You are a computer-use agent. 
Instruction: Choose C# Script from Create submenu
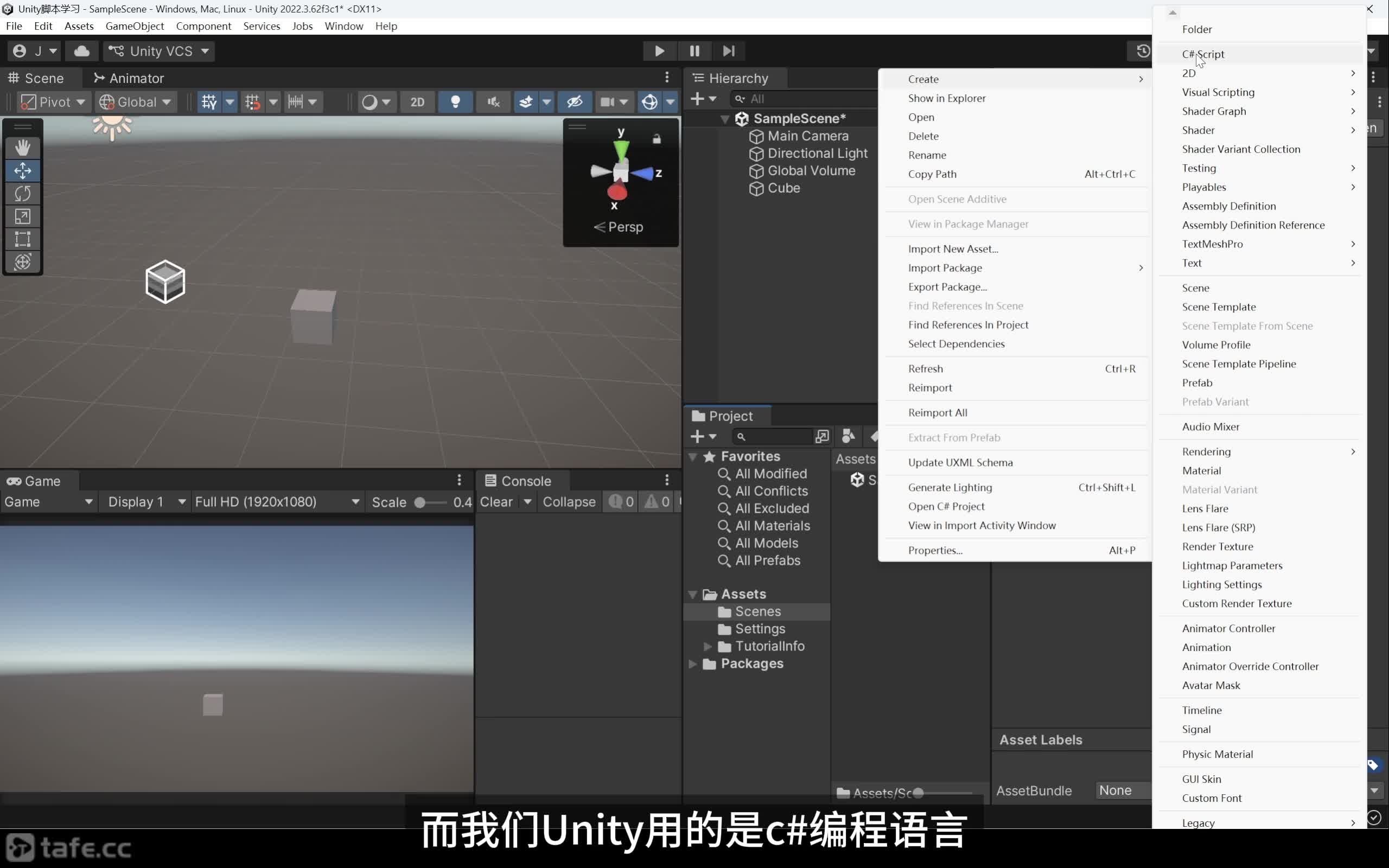point(1259,54)
